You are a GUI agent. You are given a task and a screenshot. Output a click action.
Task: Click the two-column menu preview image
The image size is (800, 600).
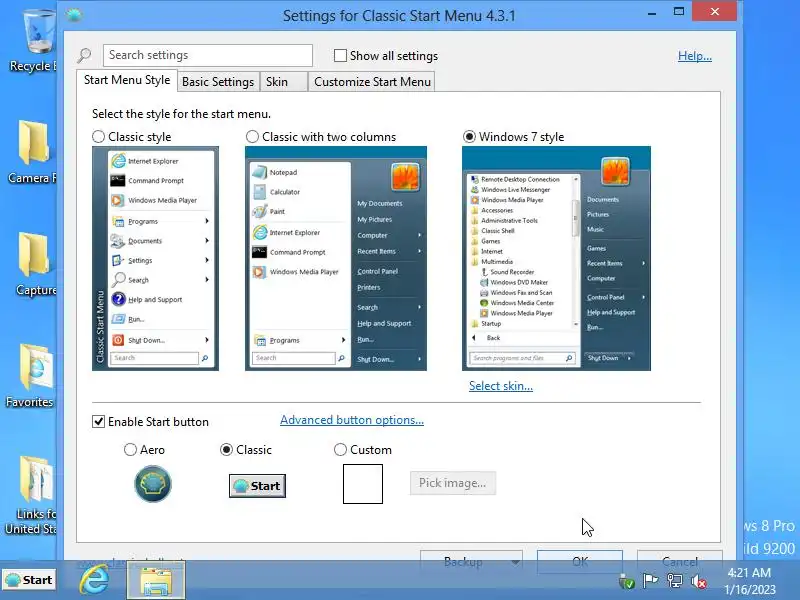tap(336, 258)
